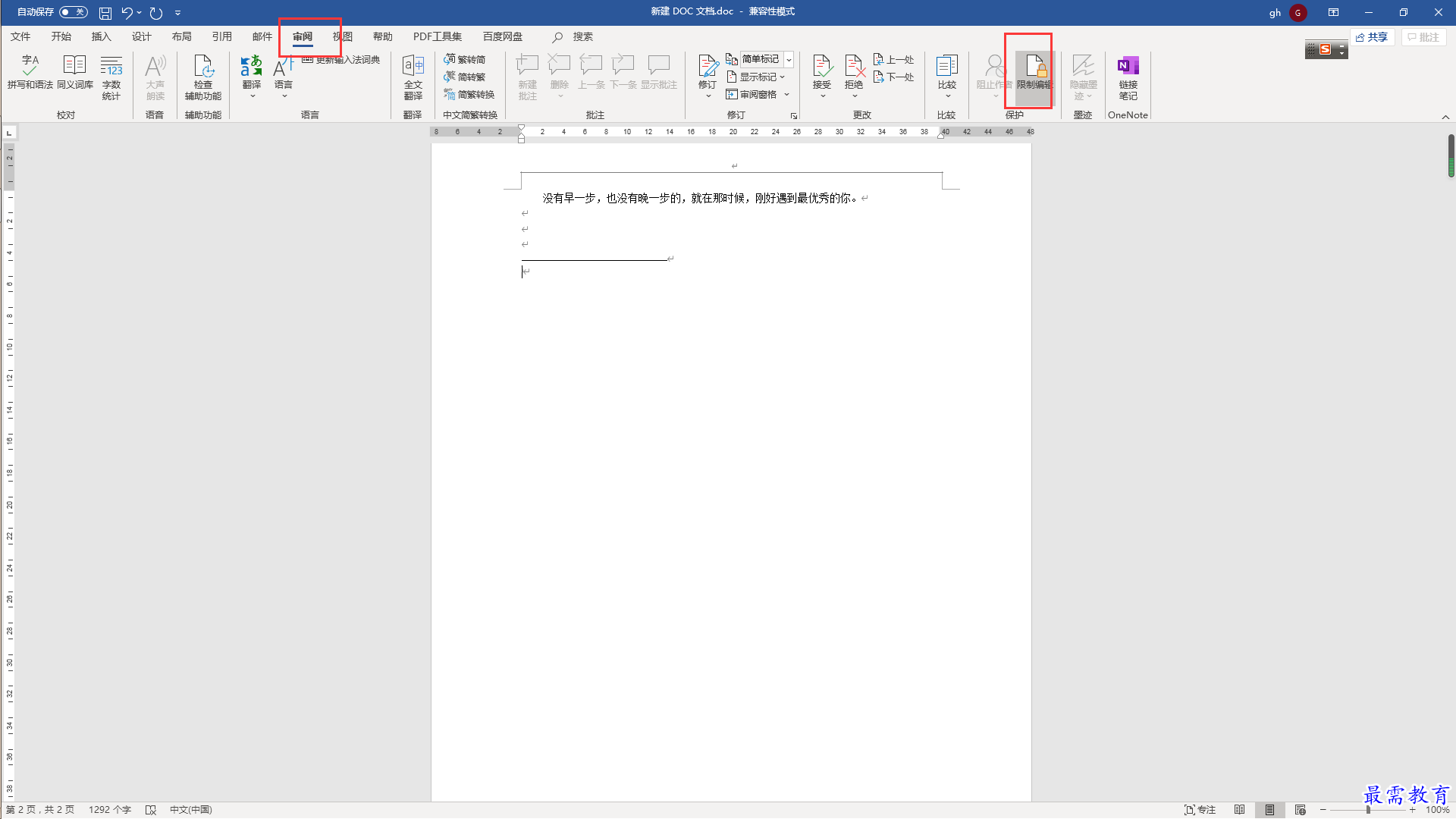Open the 文件 File menu
1456x819 pixels.
point(20,36)
